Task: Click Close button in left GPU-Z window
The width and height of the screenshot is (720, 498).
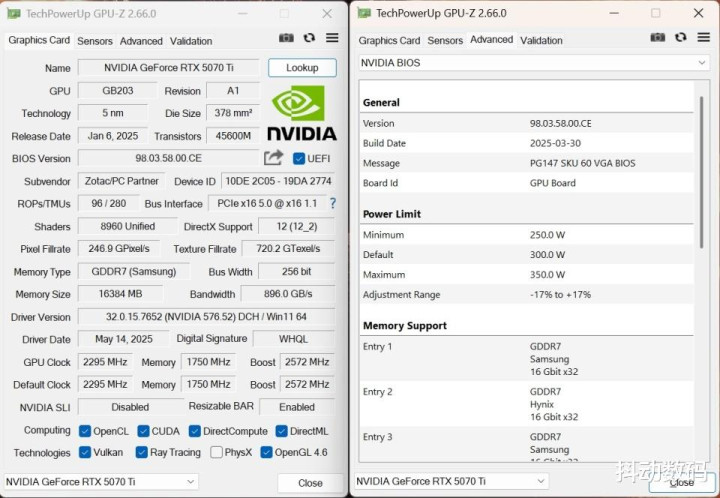Action: tap(310, 483)
